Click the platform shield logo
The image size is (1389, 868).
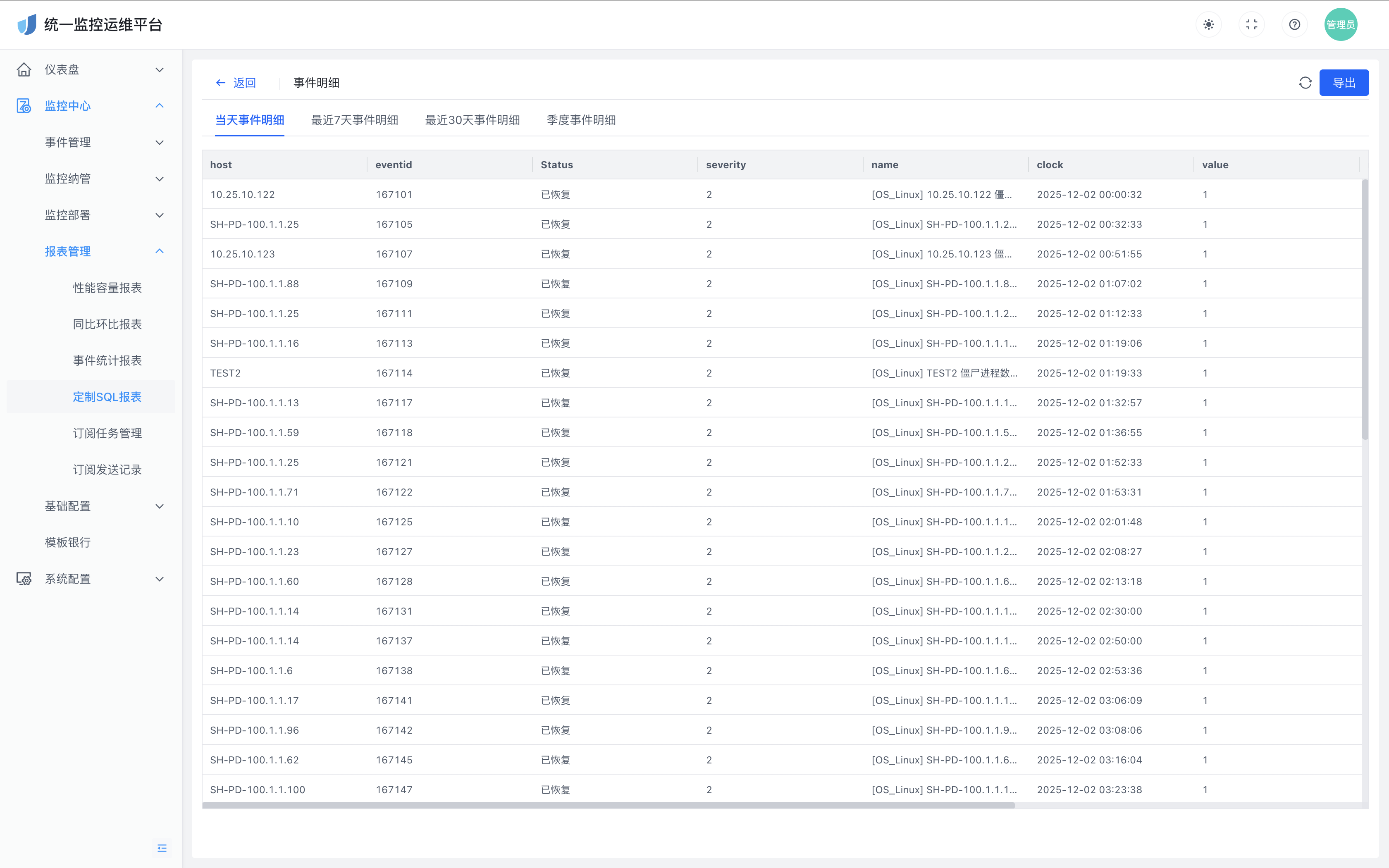point(26,25)
